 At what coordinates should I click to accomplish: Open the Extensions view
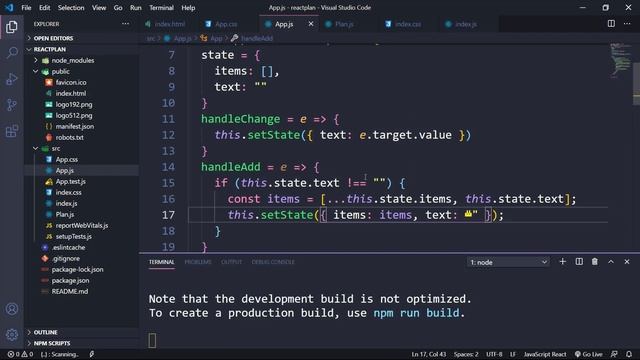pos(12,131)
